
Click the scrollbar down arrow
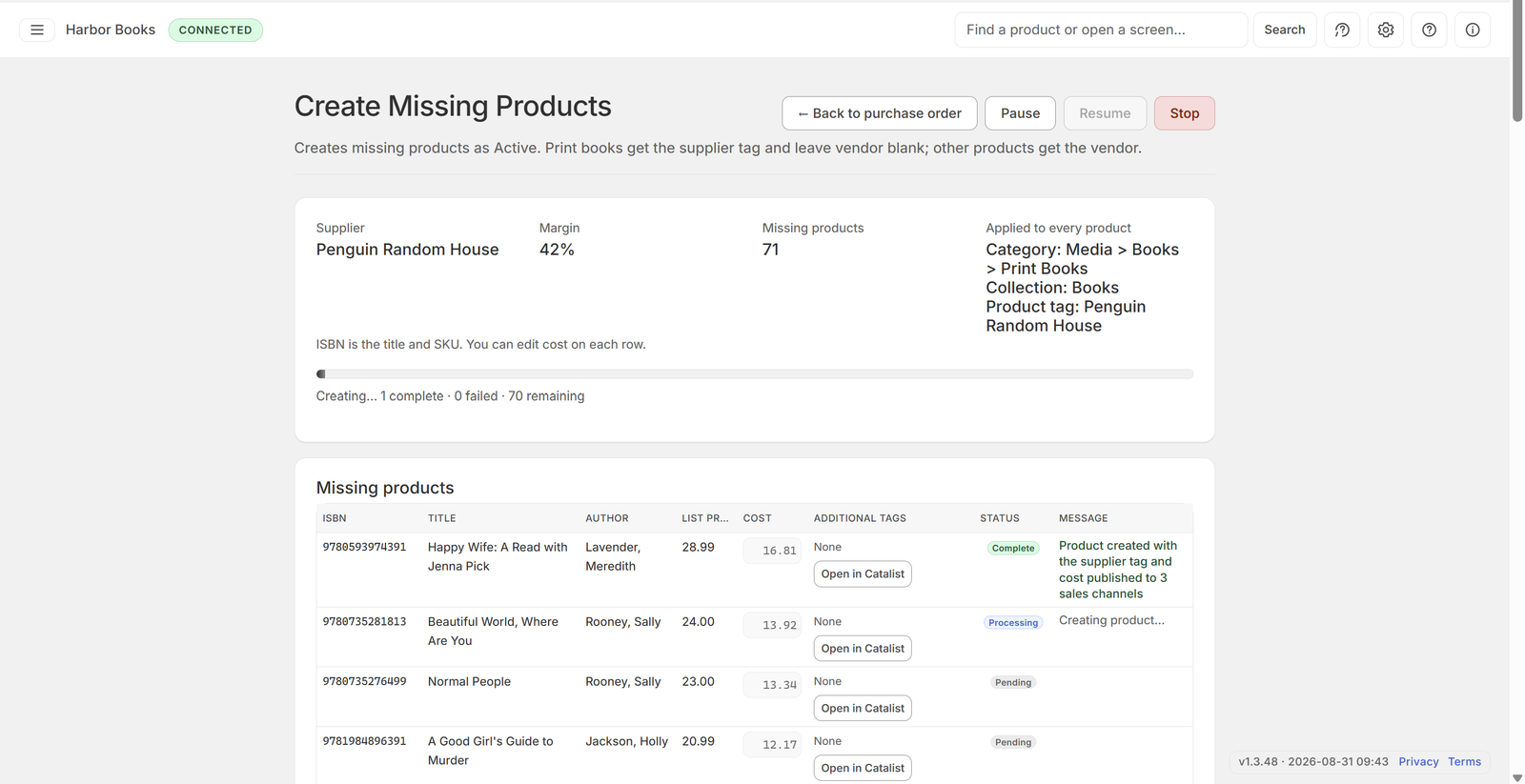coord(1517,777)
